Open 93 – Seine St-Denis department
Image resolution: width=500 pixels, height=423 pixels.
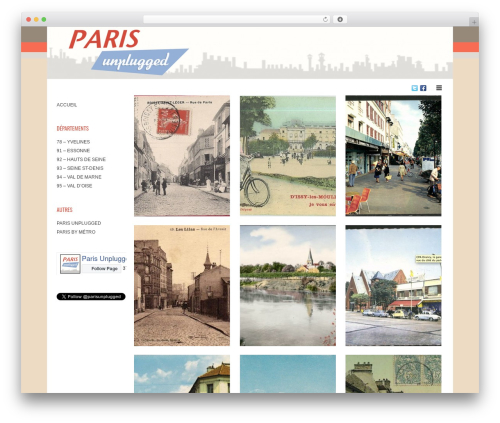click(80, 168)
